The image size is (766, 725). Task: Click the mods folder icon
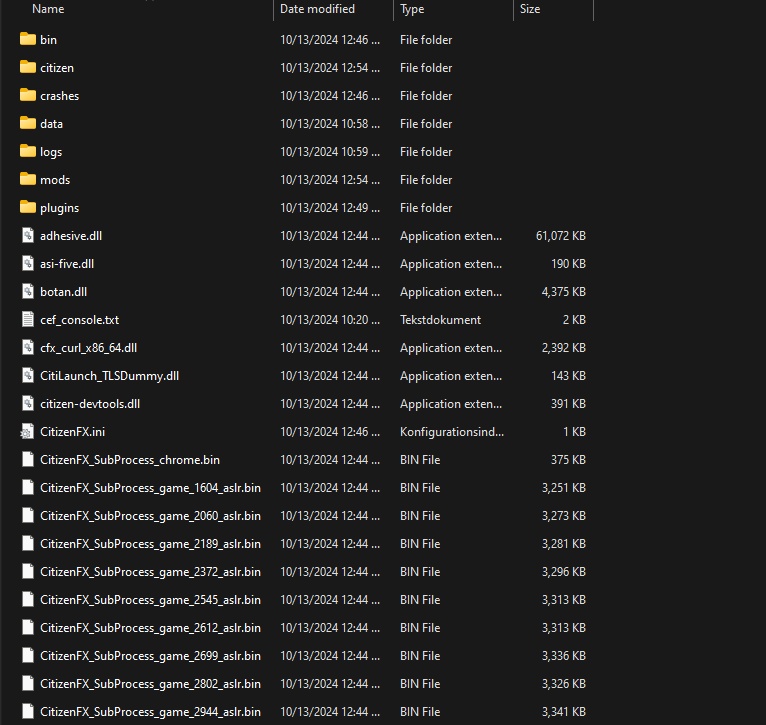[x=28, y=179]
